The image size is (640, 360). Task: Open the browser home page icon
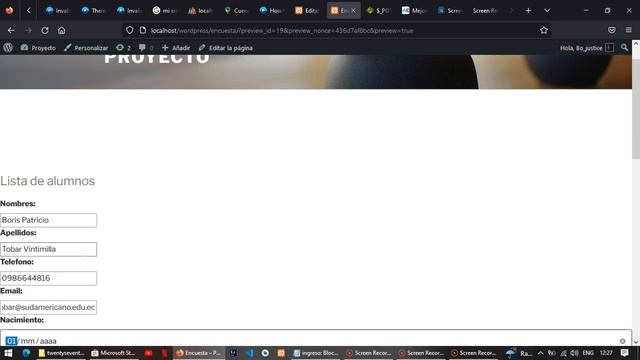[x=62, y=30]
